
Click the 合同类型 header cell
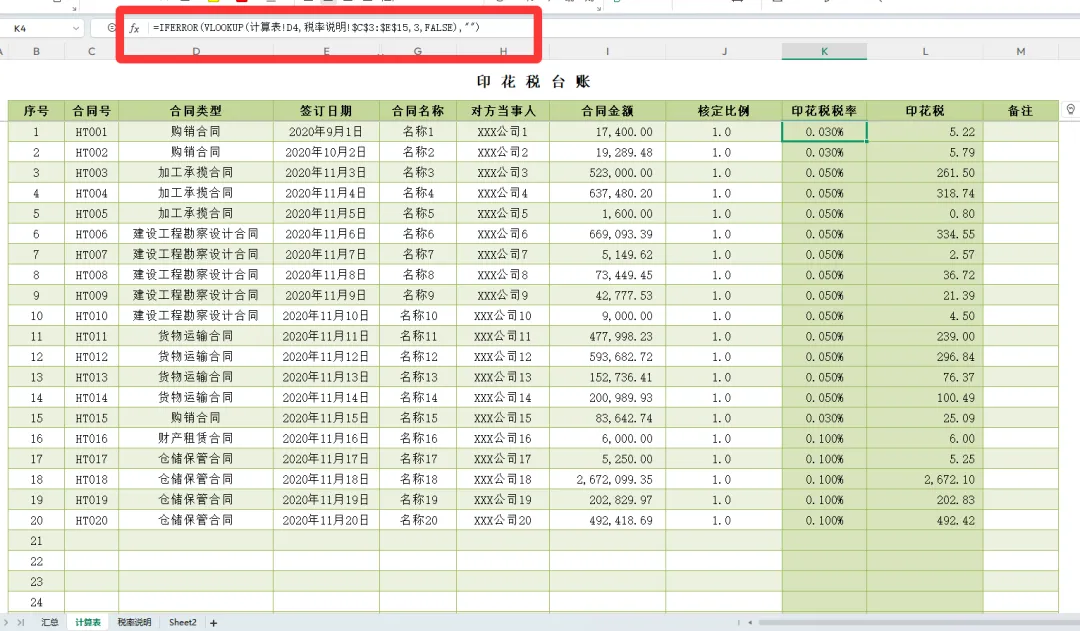click(196, 110)
